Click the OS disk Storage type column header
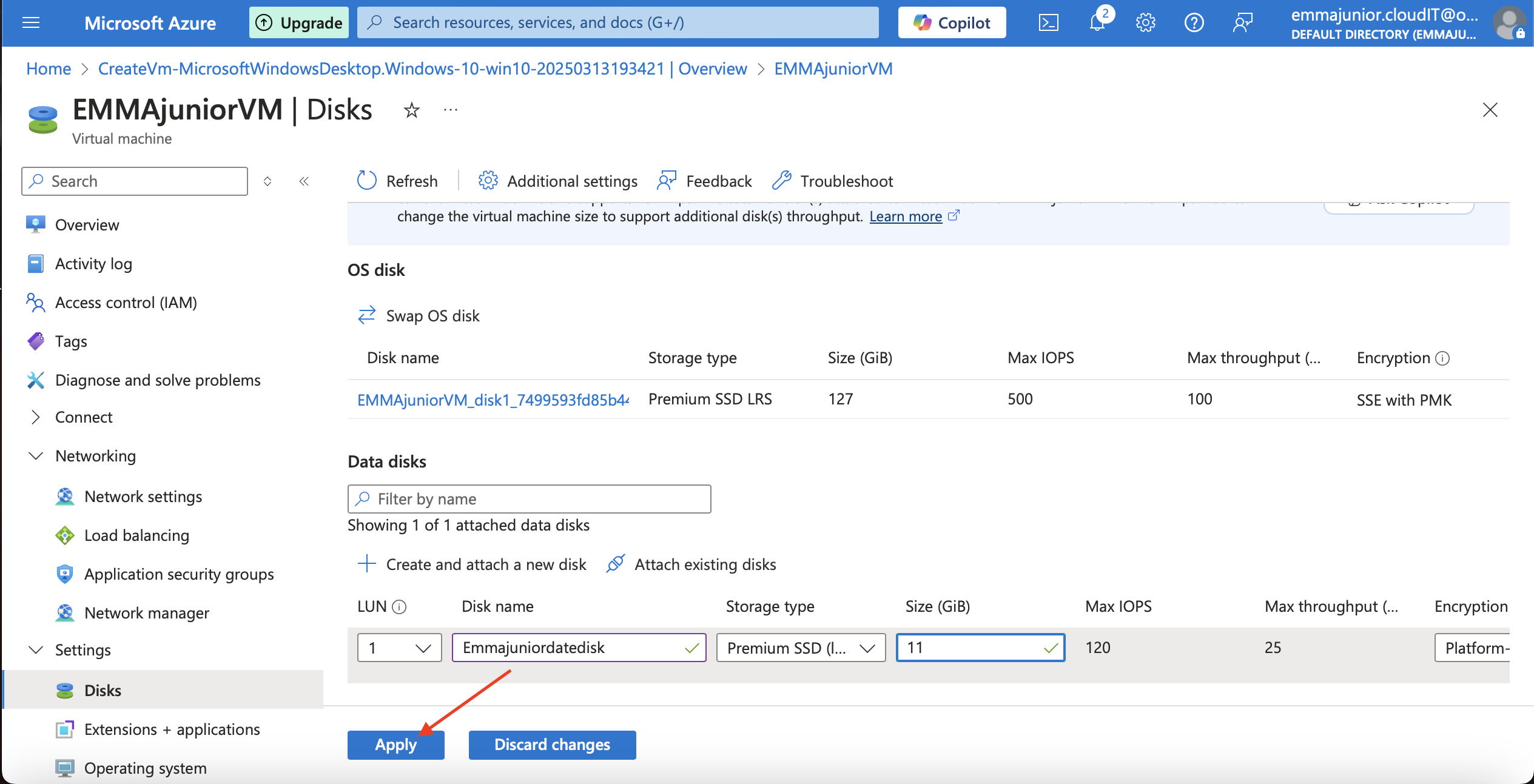 [692, 358]
